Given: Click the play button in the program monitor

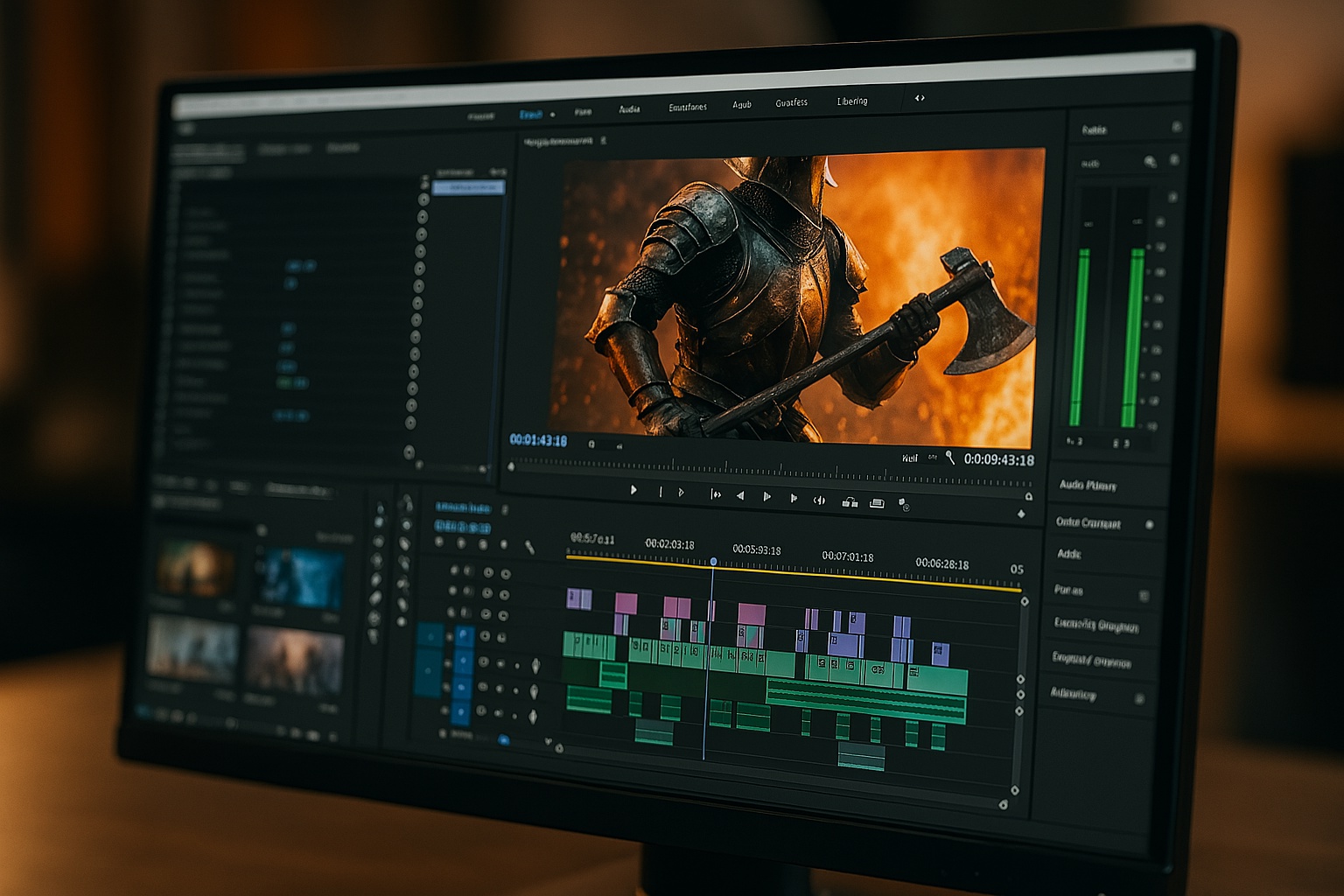Looking at the screenshot, I should [633, 491].
